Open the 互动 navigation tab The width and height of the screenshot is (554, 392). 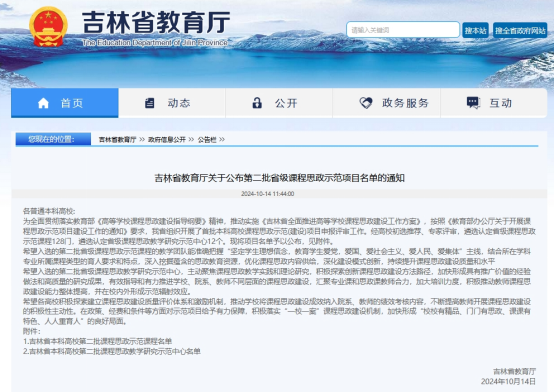494,103
